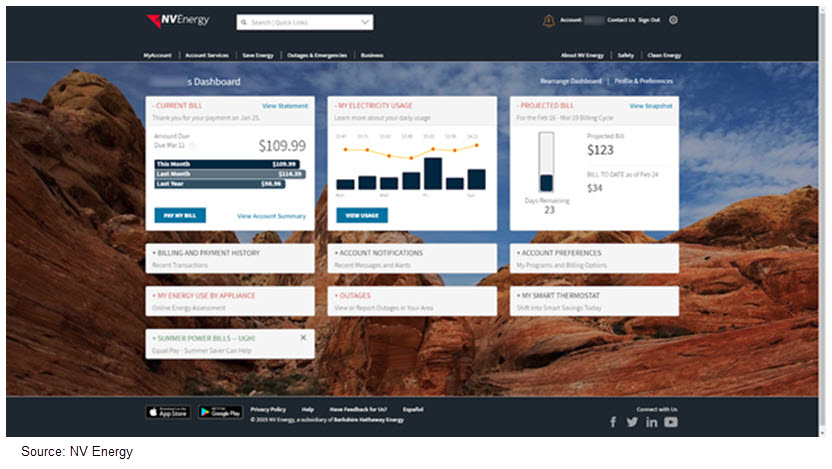The height and width of the screenshot is (469, 832).
Task: Open the Privacy Policy footer link
Action: point(268,410)
